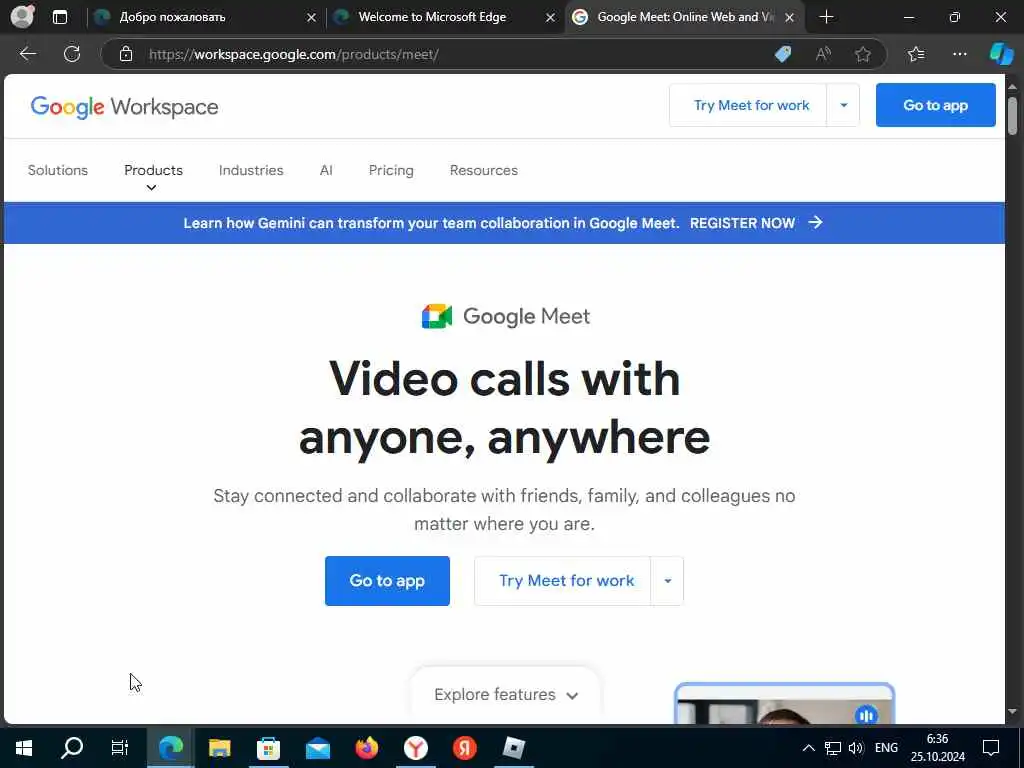Refresh the page

coord(72,54)
